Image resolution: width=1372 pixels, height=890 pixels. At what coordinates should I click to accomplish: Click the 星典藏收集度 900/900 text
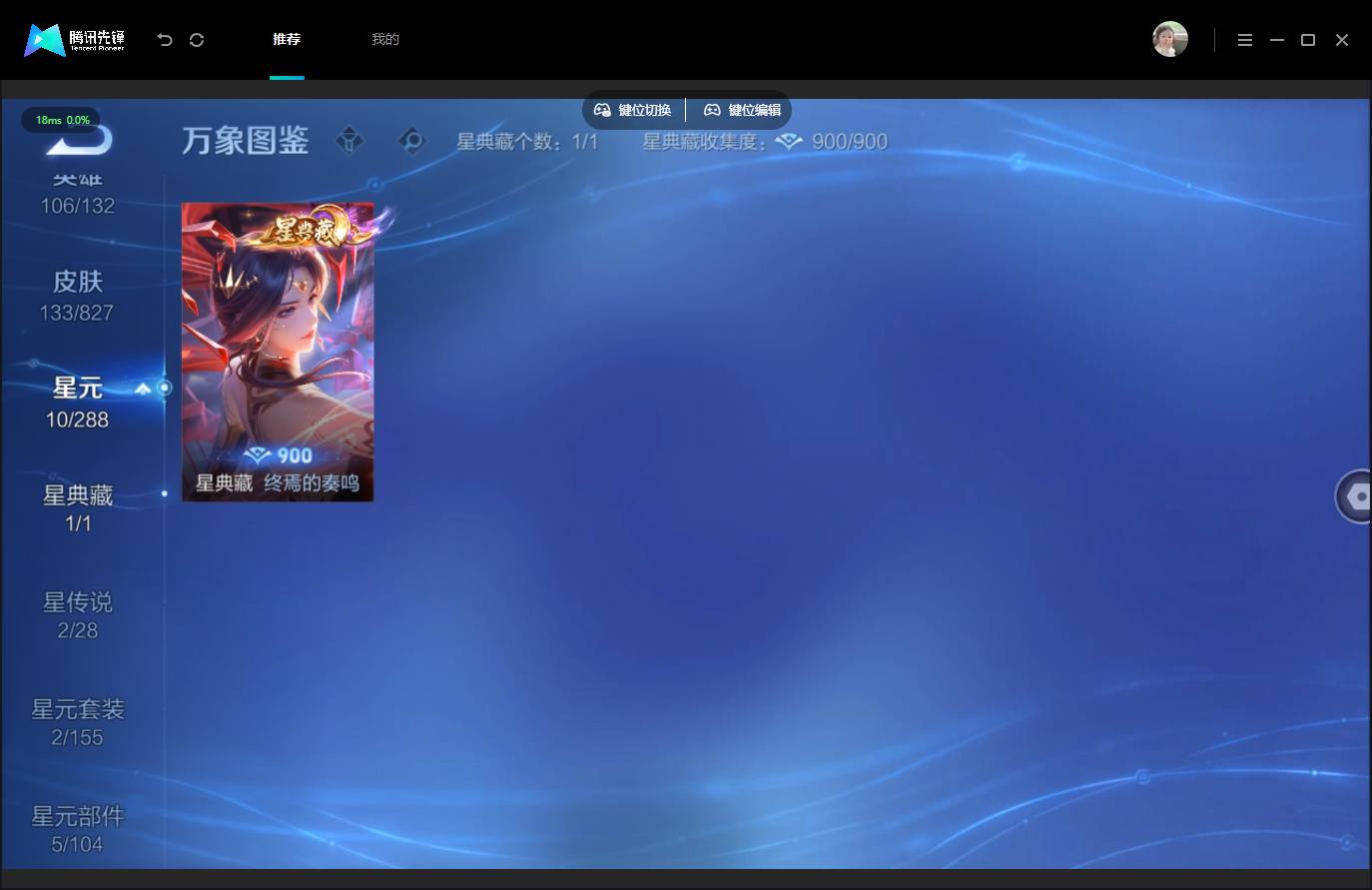pyautogui.click(x=765, y=142)
